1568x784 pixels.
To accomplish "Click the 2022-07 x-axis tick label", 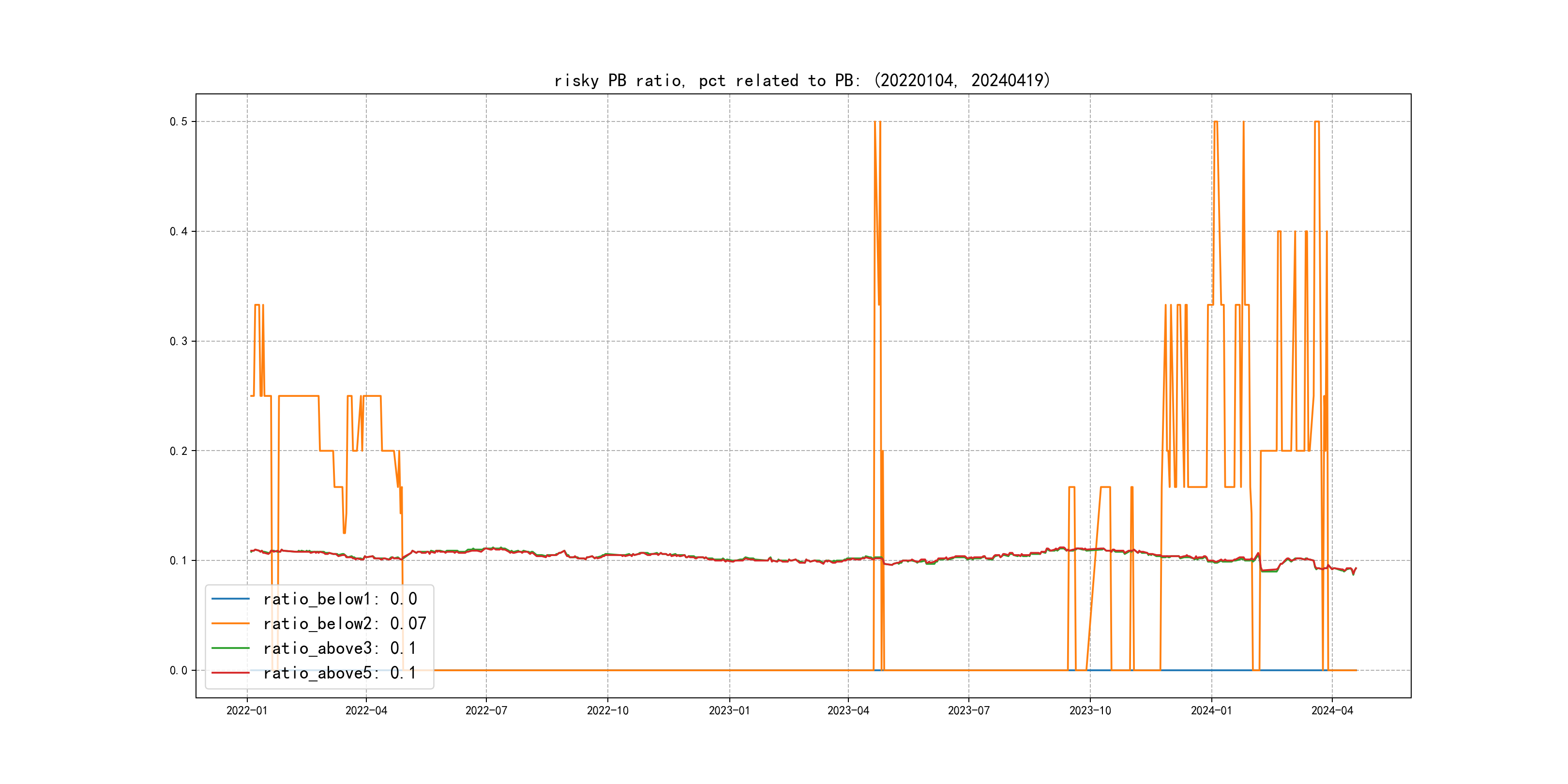I will click(486, 711).
